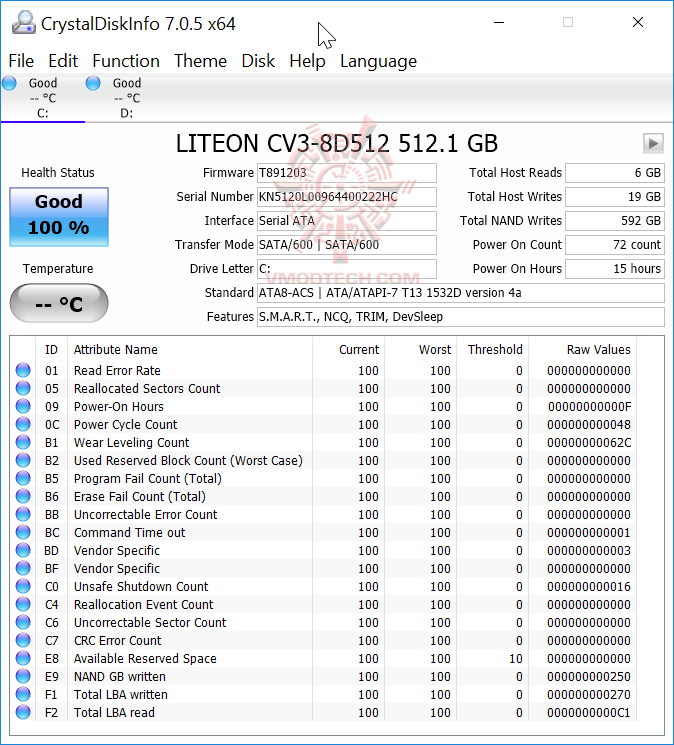Image resolution: width=674 pixels, height=745 pixels.
Task: Click the Worst column header
Action: point(421,350)
